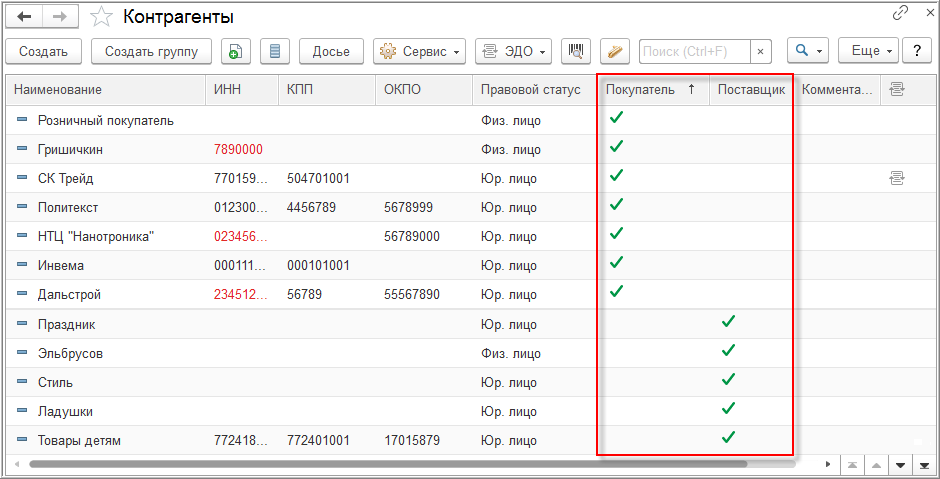940x479 pixels.
Task: Click the right arrow of horizontal scrollbar
Action: (x=829, y=464)
